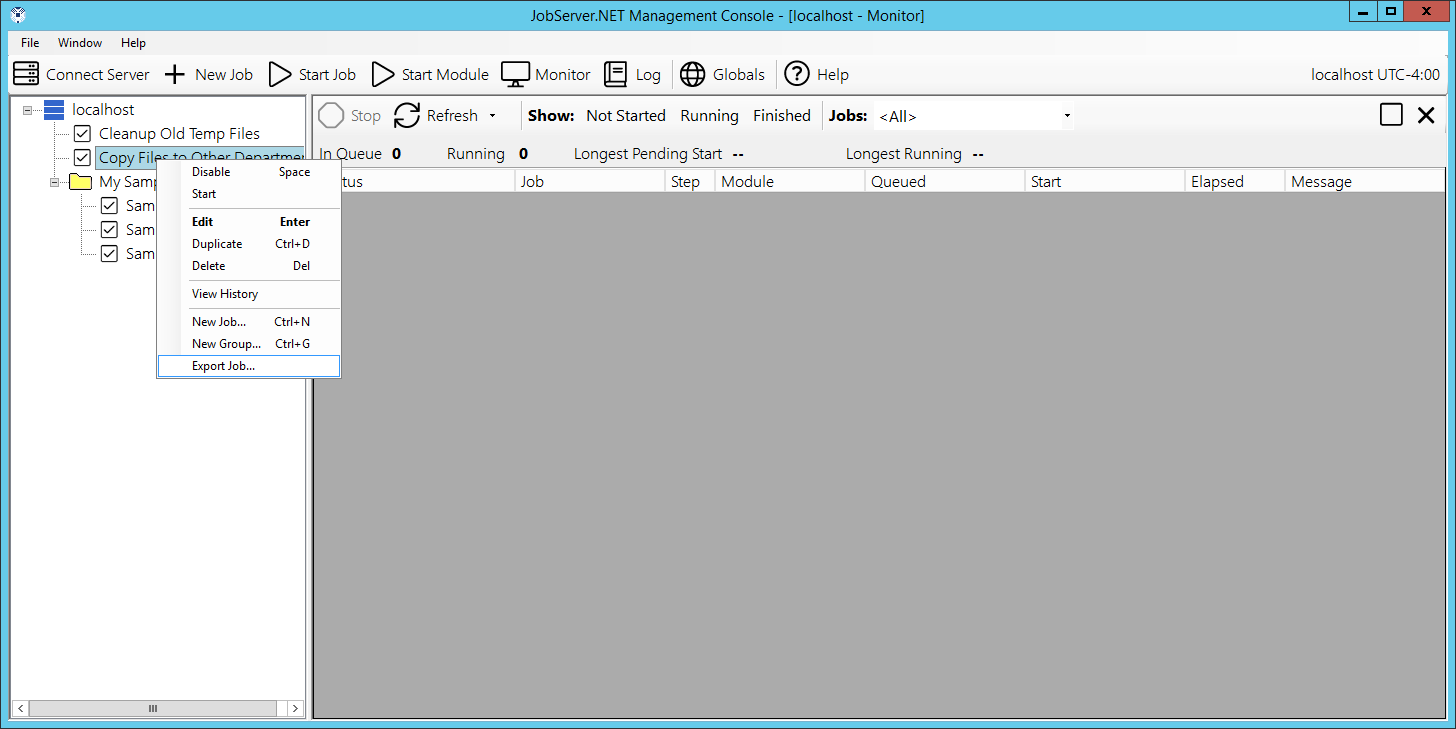The image size is (1456, 729).
Task: Click the Refresh arrows icon
Action: pyautogui.click(x=407, y=116)
